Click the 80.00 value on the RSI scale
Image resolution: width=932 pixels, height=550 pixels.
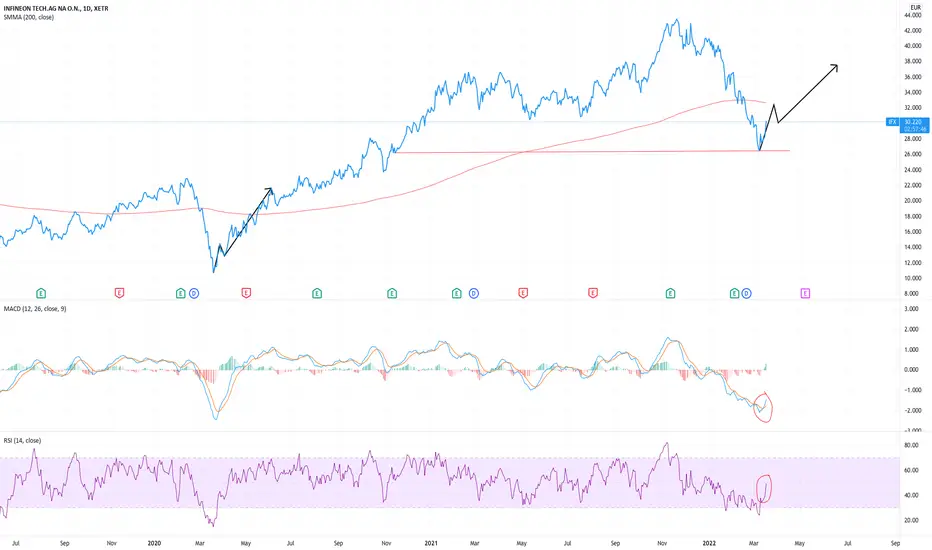pos(911,445)
